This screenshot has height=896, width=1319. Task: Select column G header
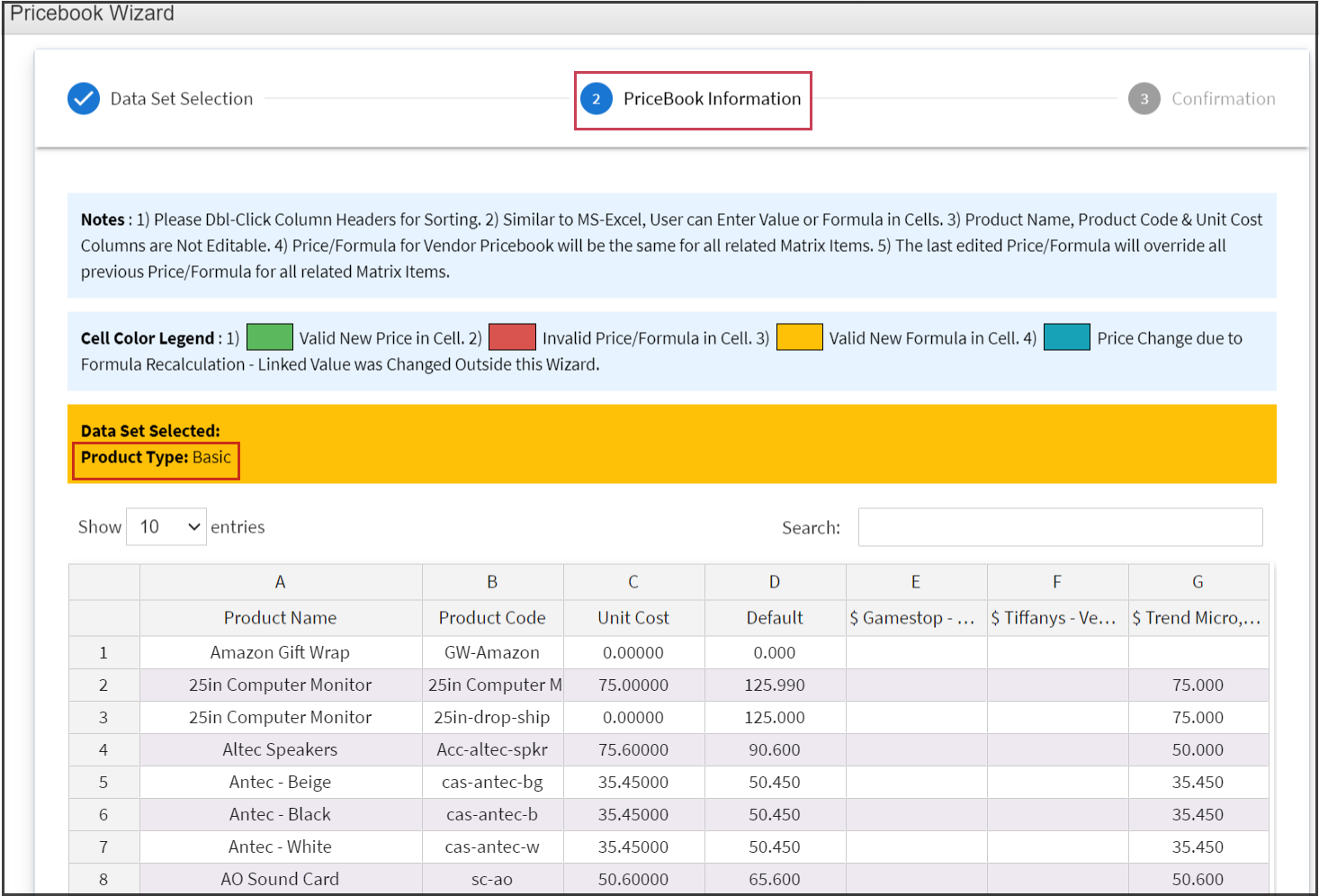[1198, 582]
